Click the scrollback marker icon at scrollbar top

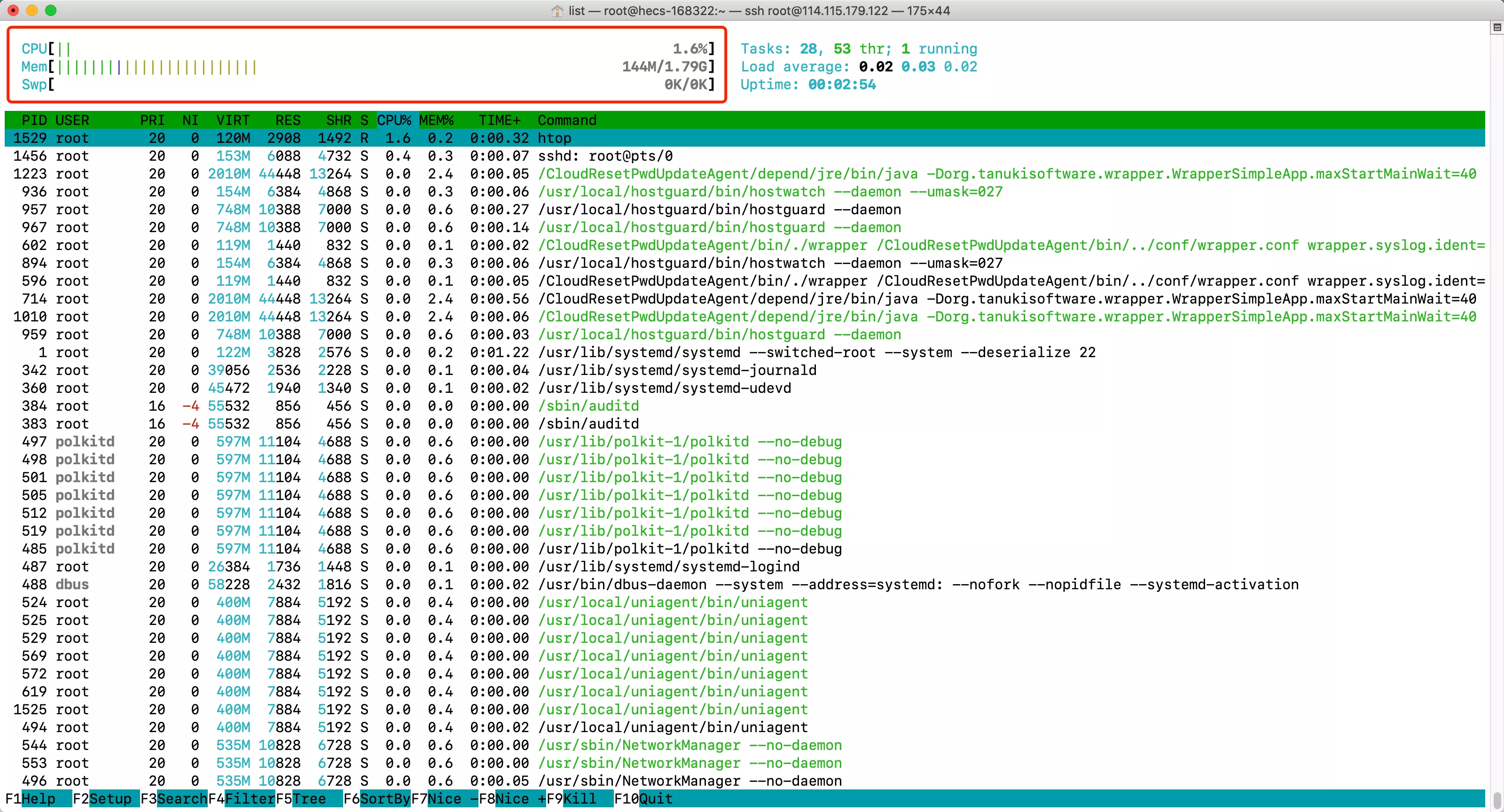[x=1497, y=27]
